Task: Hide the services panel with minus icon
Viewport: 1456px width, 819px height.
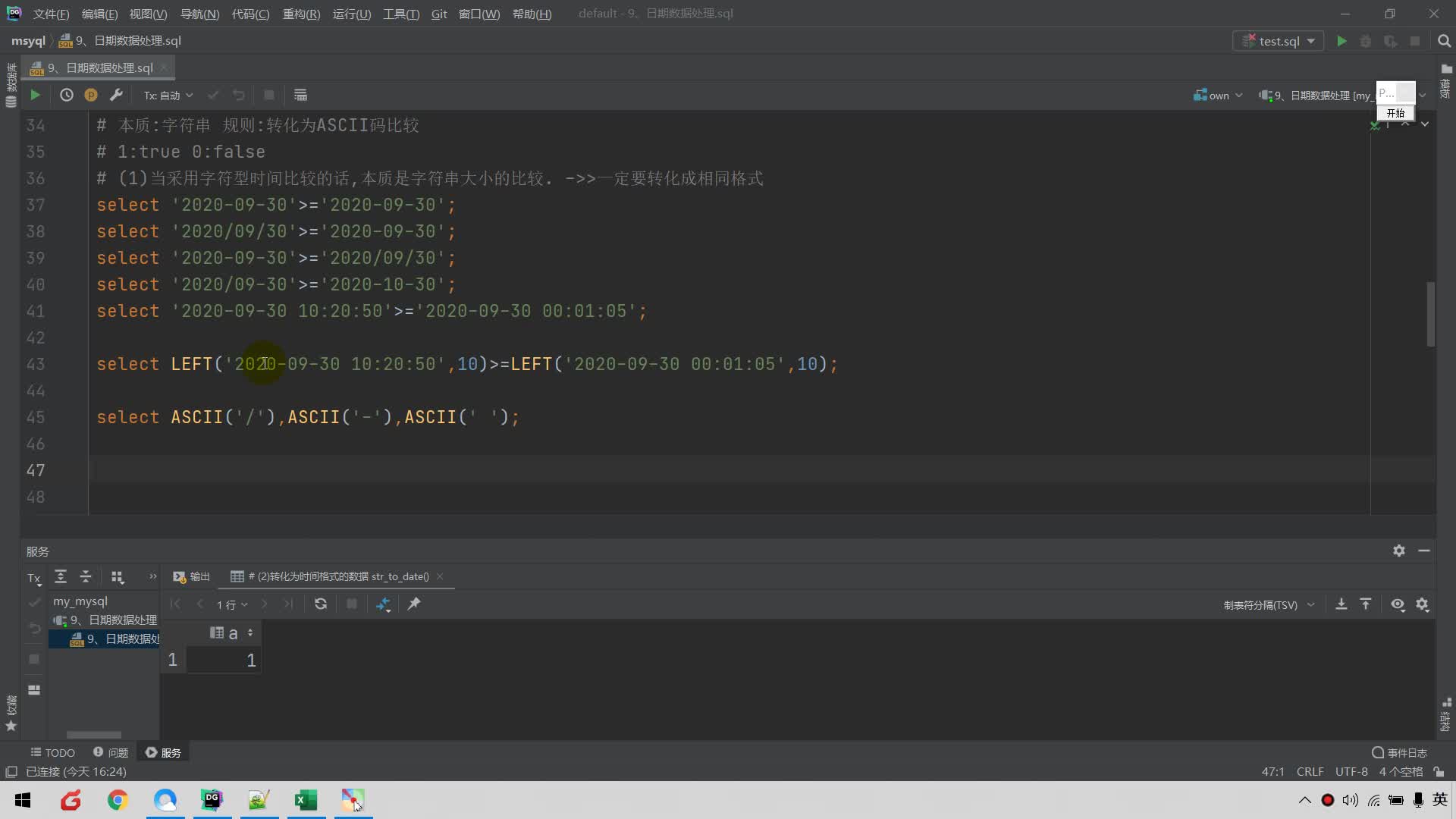Action: pos(1424,551)
